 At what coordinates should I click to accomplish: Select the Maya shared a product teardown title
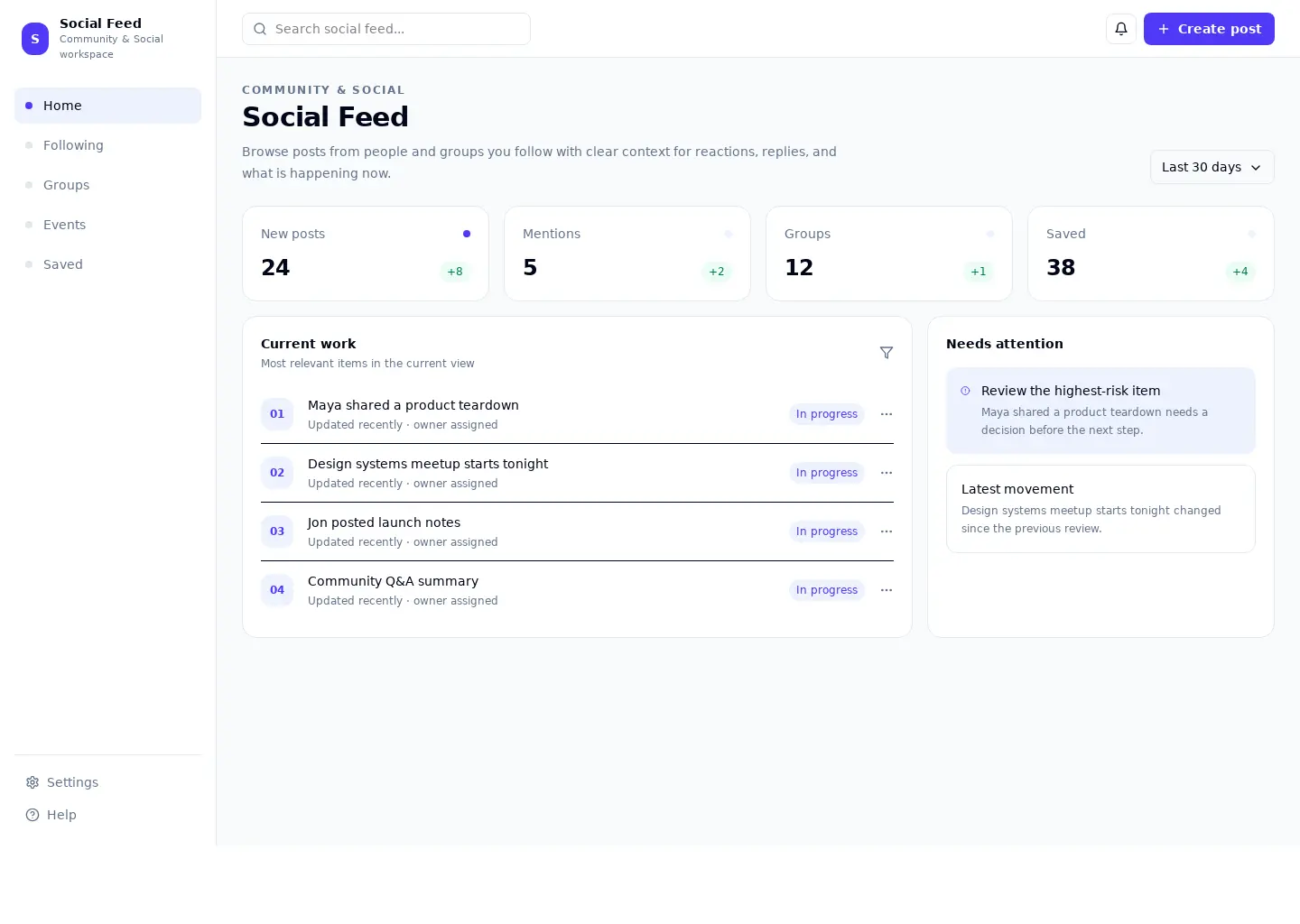[x=413, y=405]
